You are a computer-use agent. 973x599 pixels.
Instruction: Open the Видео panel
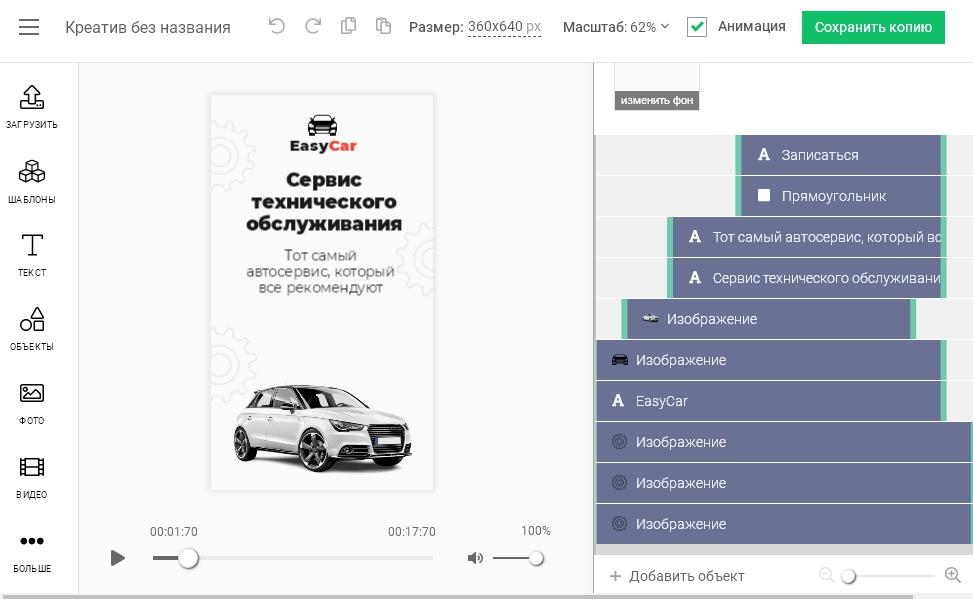(32, 476)
